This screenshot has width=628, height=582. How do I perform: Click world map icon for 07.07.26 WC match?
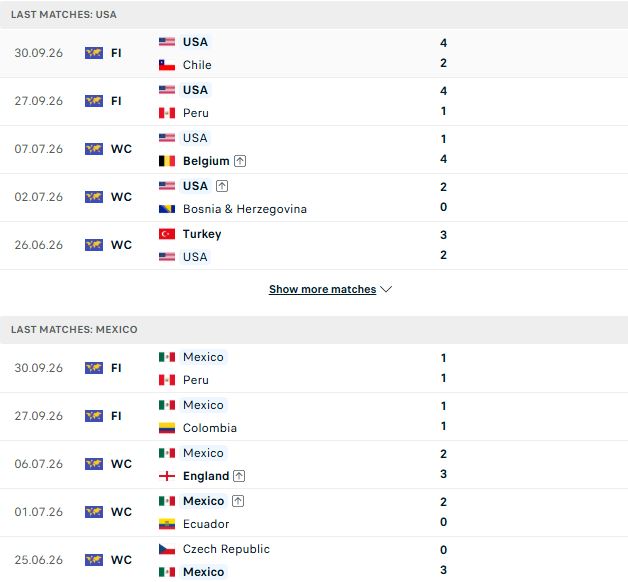(x=94, y=149)
